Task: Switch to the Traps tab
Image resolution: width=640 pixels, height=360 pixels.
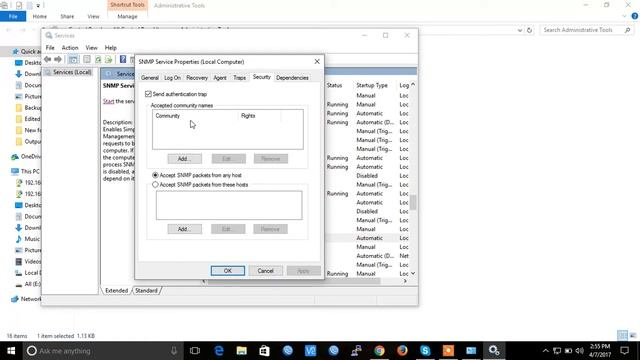Action: (x=240, y=78)
